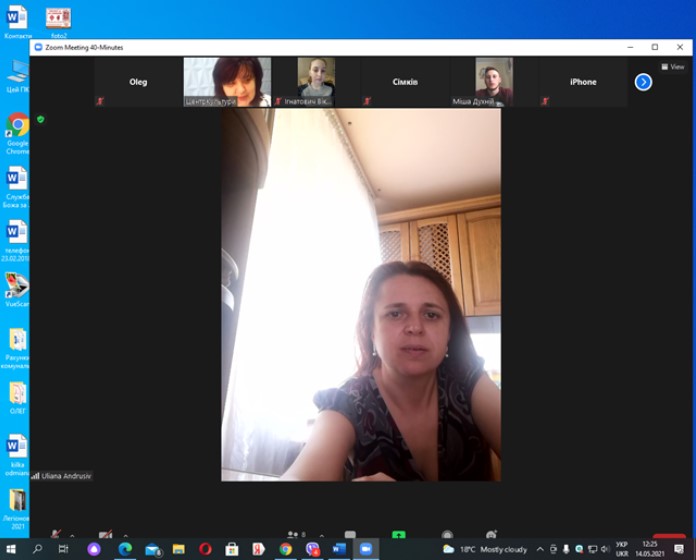Select Oleg's participant tile

pos(138,82)
